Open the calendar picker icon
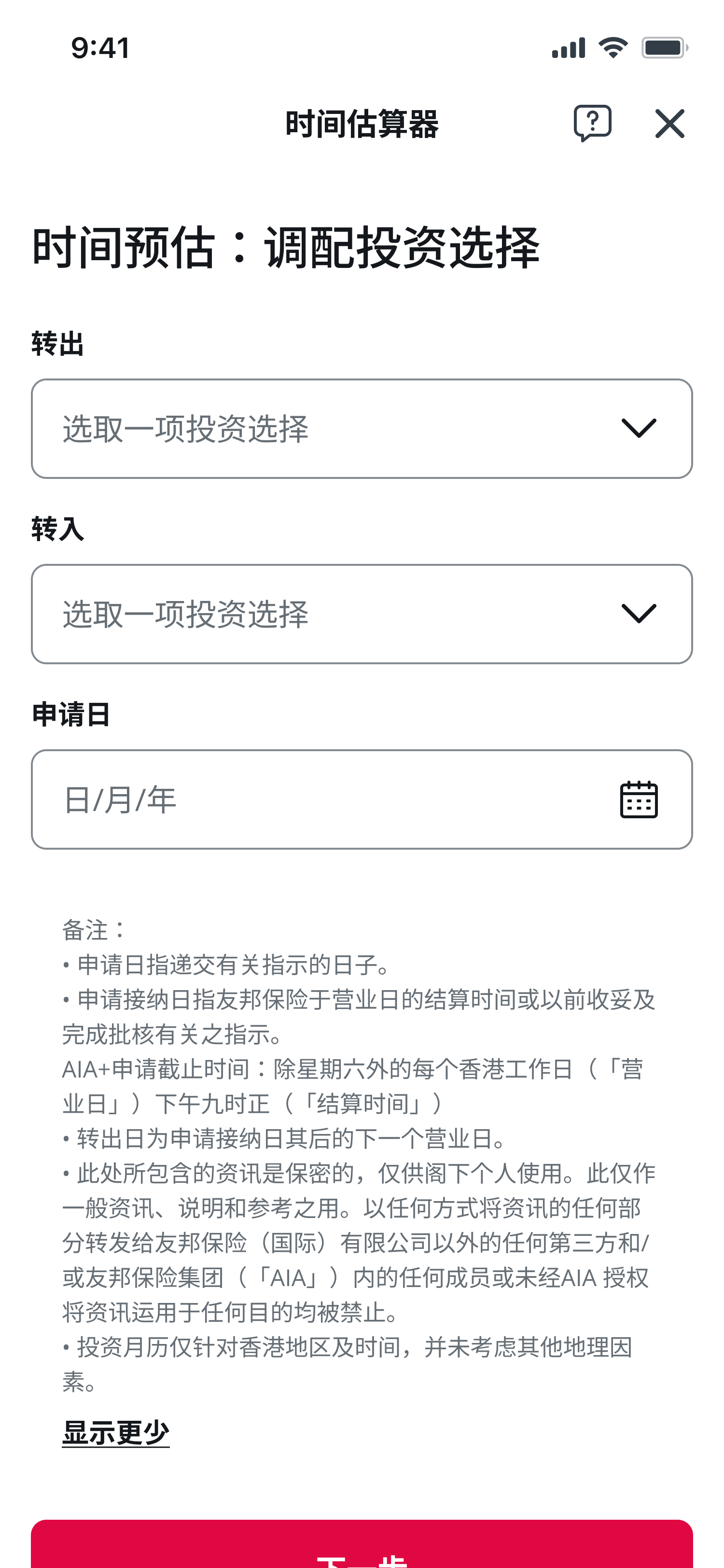The image size is (724, 1568). (638, 799)
